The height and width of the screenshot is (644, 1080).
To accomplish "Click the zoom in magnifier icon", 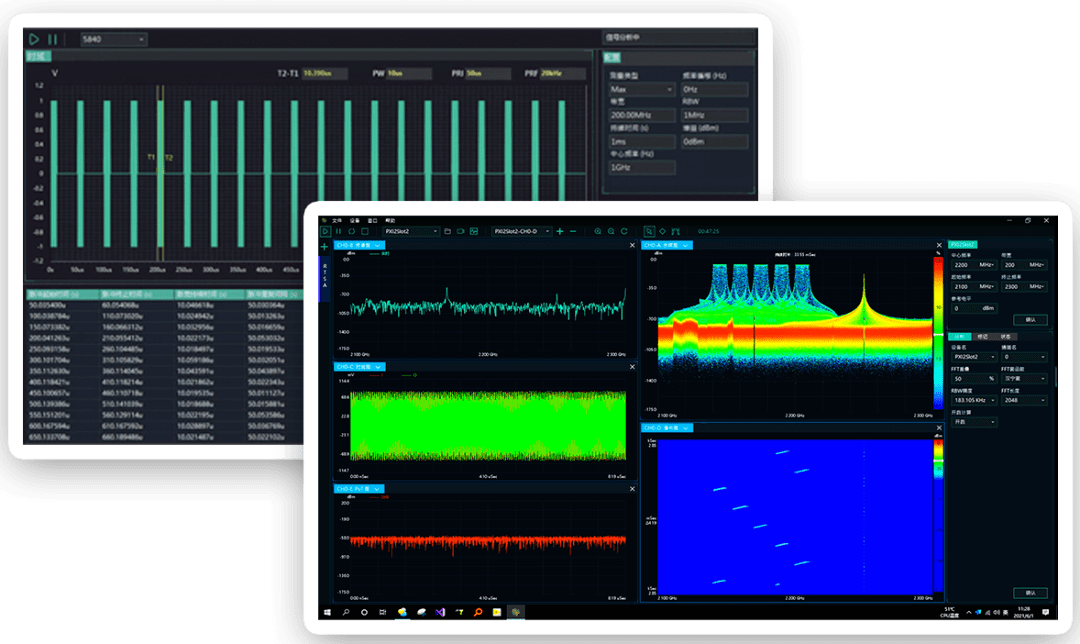I will (x=598, y=231).
